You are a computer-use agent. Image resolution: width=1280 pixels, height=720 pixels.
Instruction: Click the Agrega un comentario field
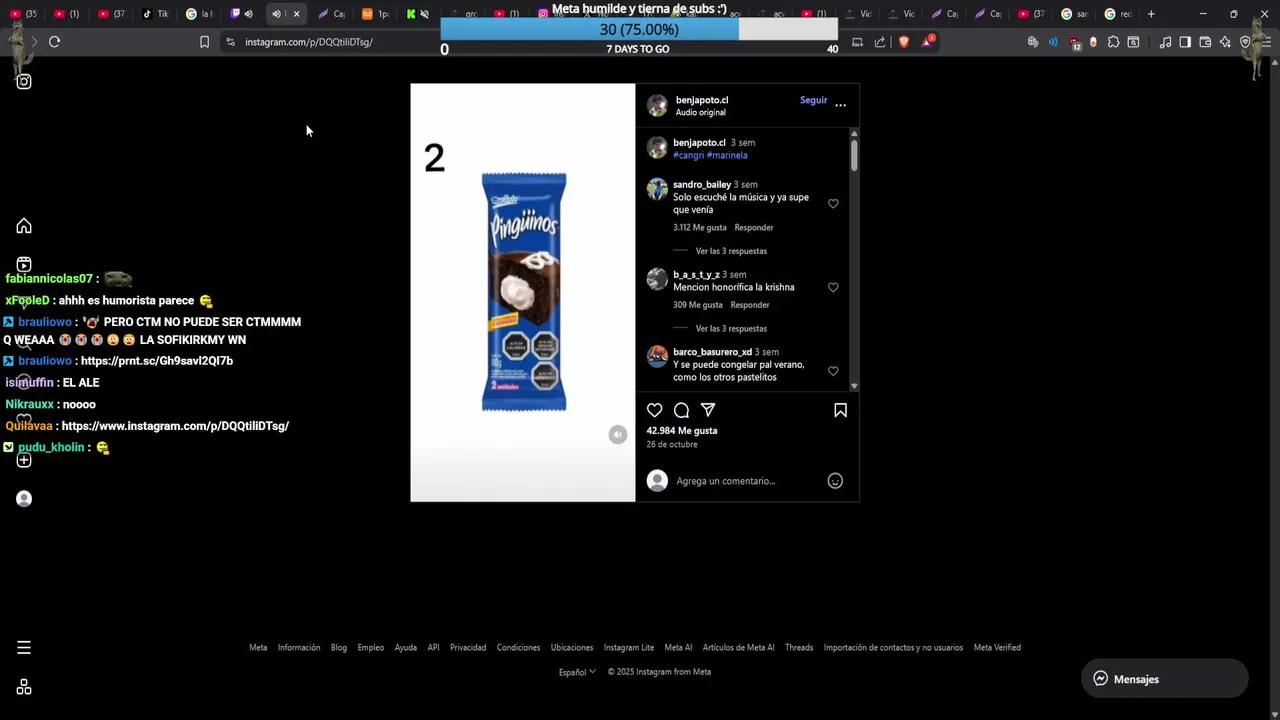click(x=745, y=481)
